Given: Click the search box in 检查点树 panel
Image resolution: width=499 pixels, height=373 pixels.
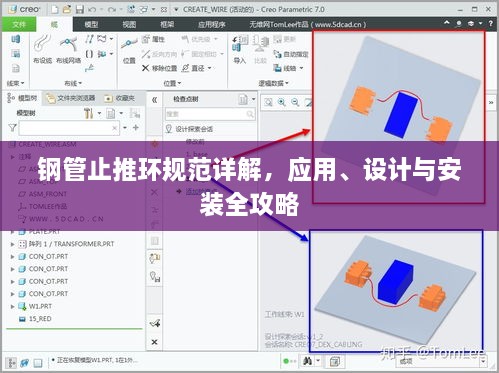Looking at the screenshot, I should (210, 114).
